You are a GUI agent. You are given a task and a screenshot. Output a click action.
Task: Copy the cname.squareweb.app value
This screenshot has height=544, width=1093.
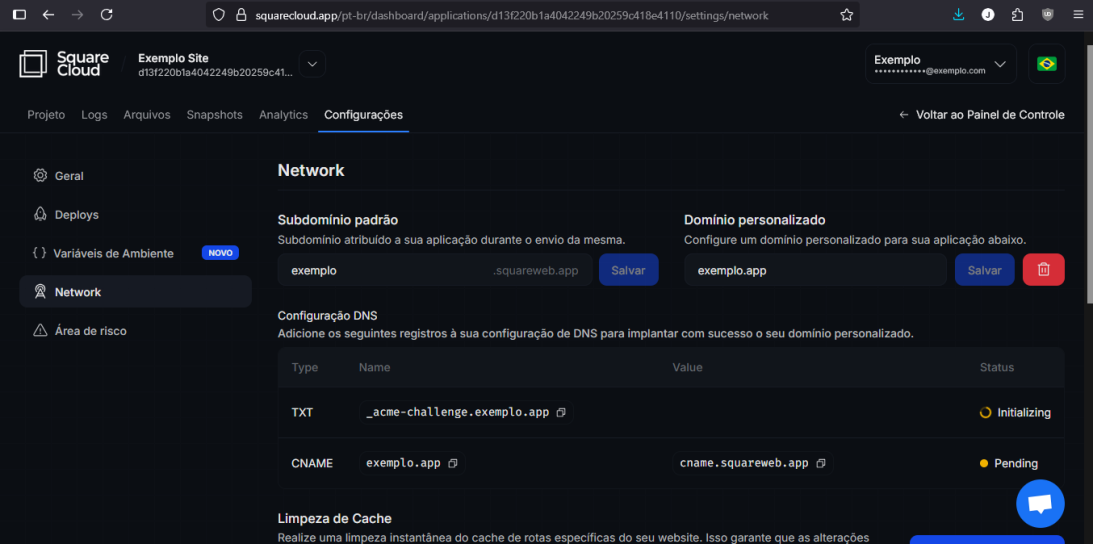click(x=820, y=463)
